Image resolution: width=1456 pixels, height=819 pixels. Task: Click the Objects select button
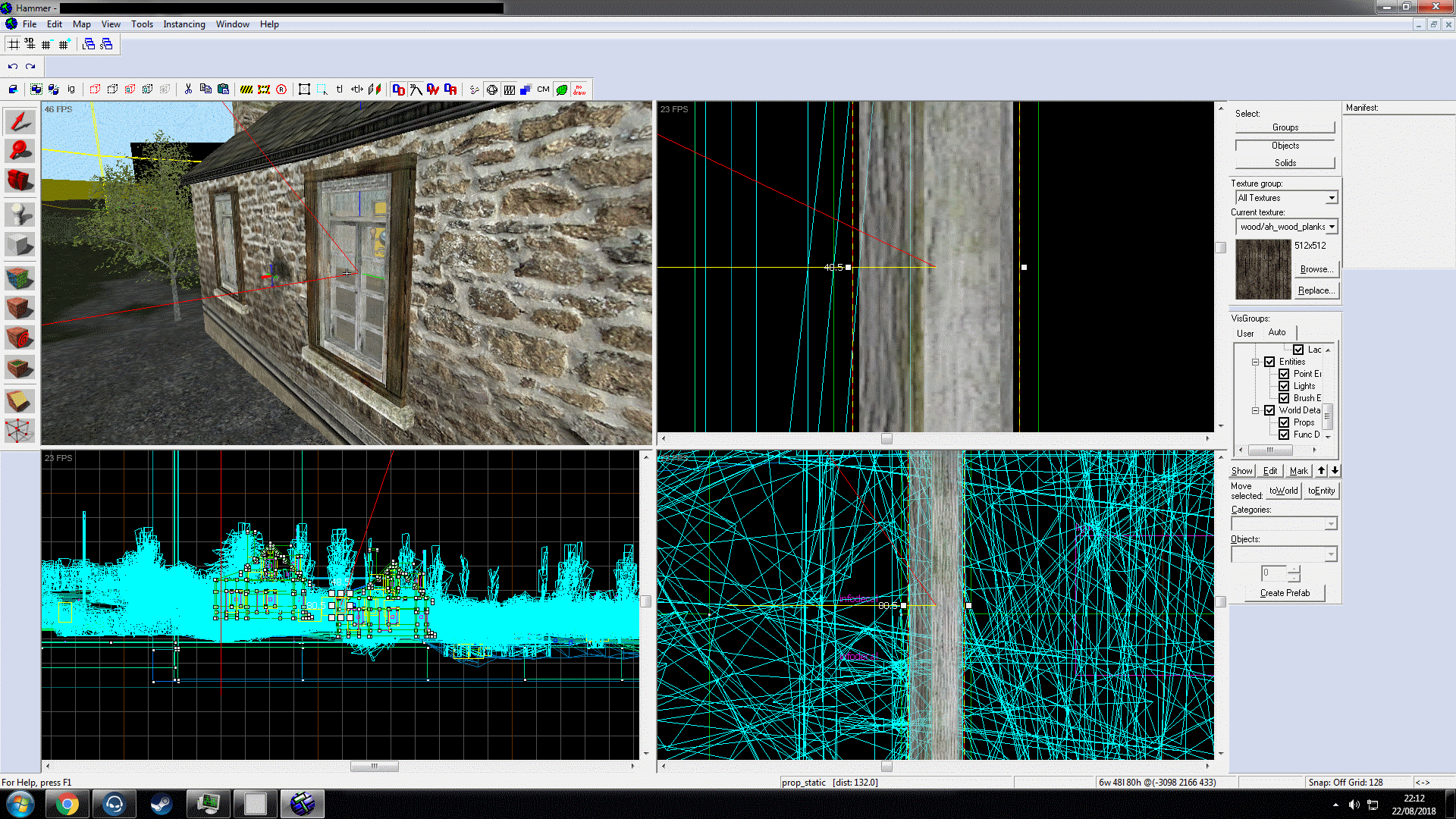tap(1285, 146)
